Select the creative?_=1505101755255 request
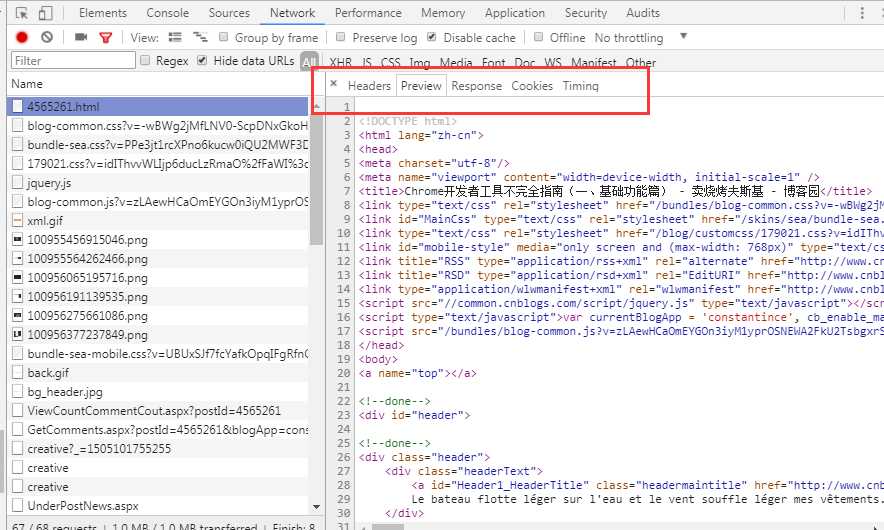Viewport: 884px width, 530px height. coord(157,449)
